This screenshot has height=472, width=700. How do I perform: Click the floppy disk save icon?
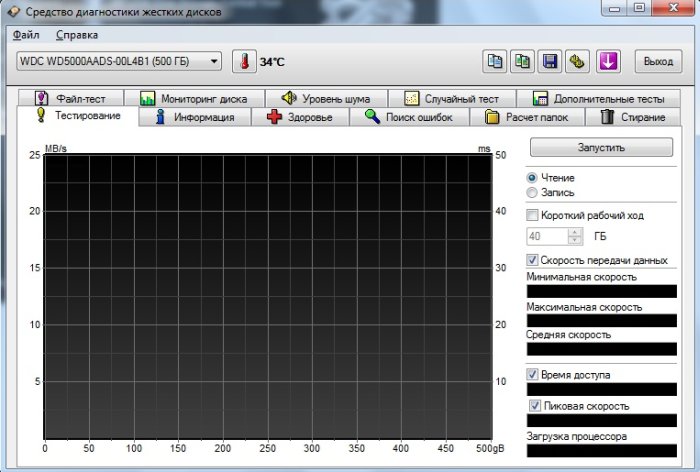click(x=549, y=61)
